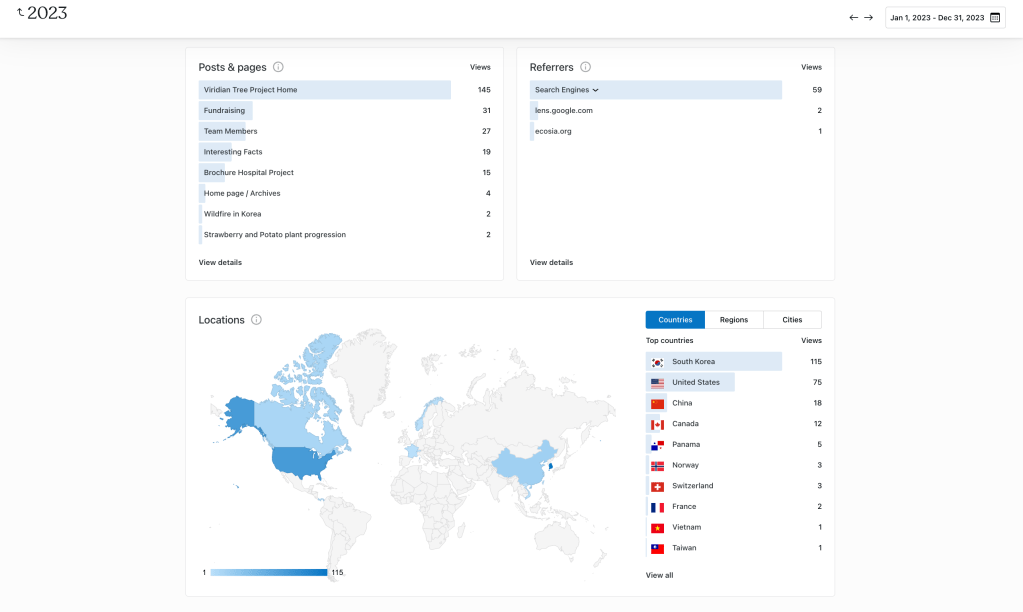Switch to the Cities tab
The width and height of the screenshot is (1023, 612).
[x=792, y=320]
